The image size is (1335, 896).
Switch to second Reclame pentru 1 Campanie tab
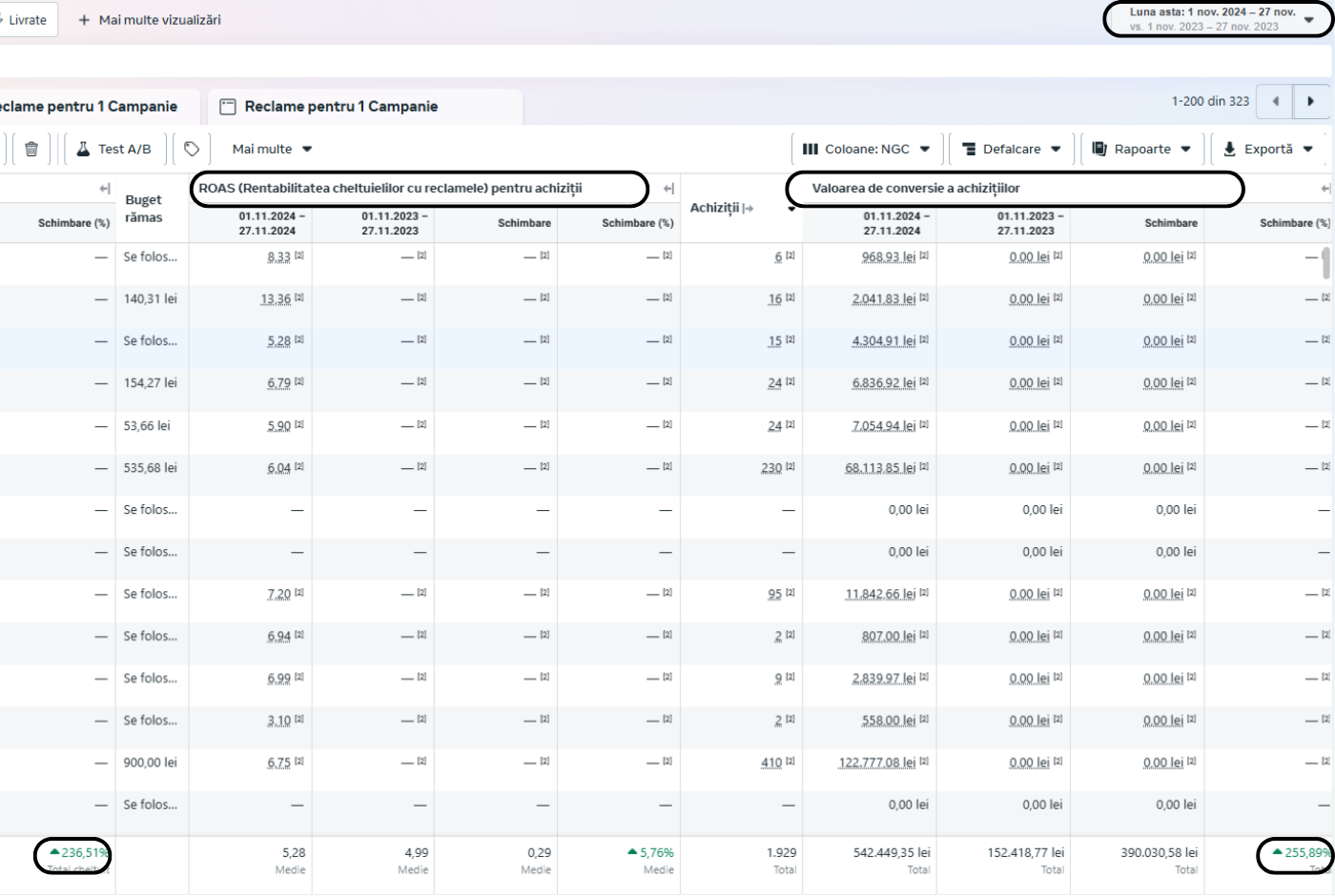click(365, 107)
